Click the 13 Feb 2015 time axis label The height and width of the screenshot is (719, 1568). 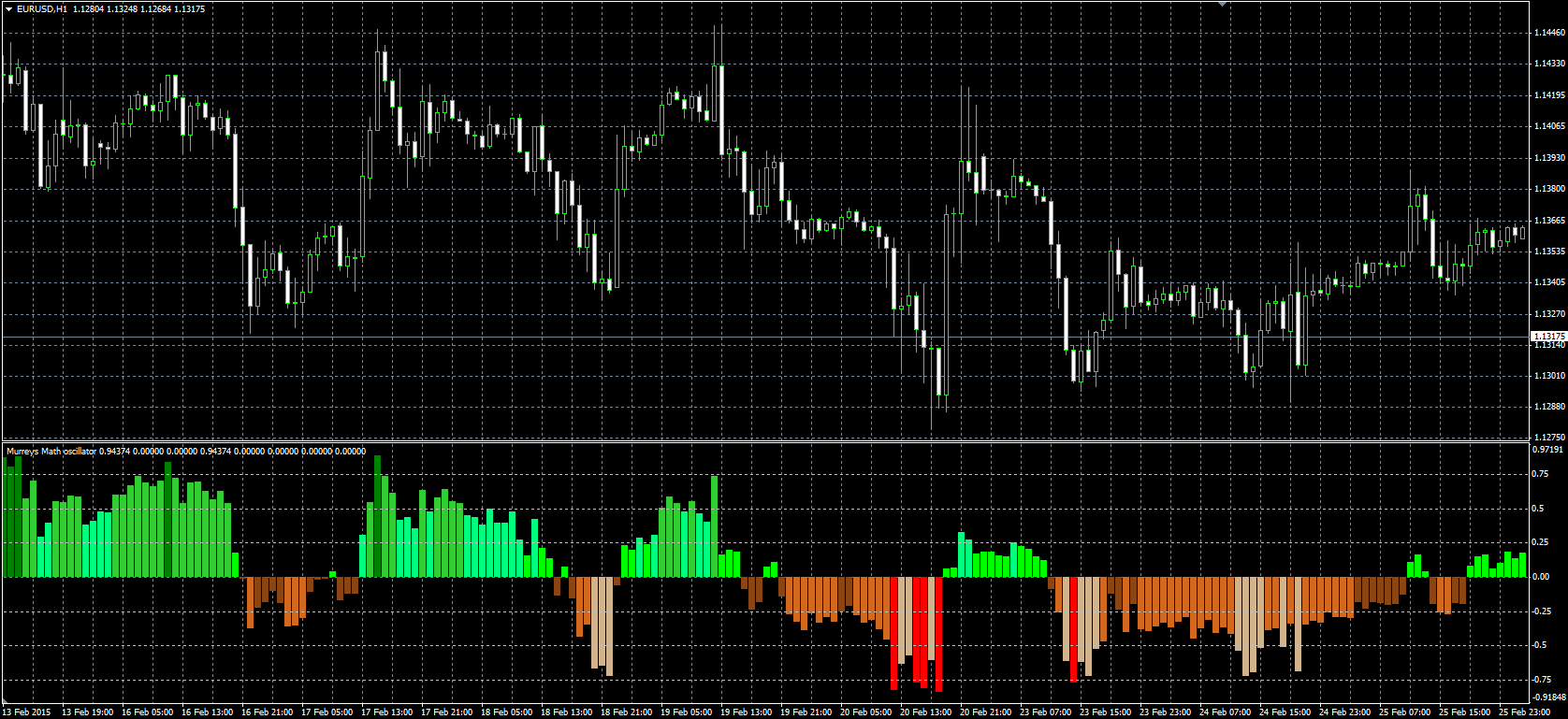pyautogui.click(x=27, y=712)
